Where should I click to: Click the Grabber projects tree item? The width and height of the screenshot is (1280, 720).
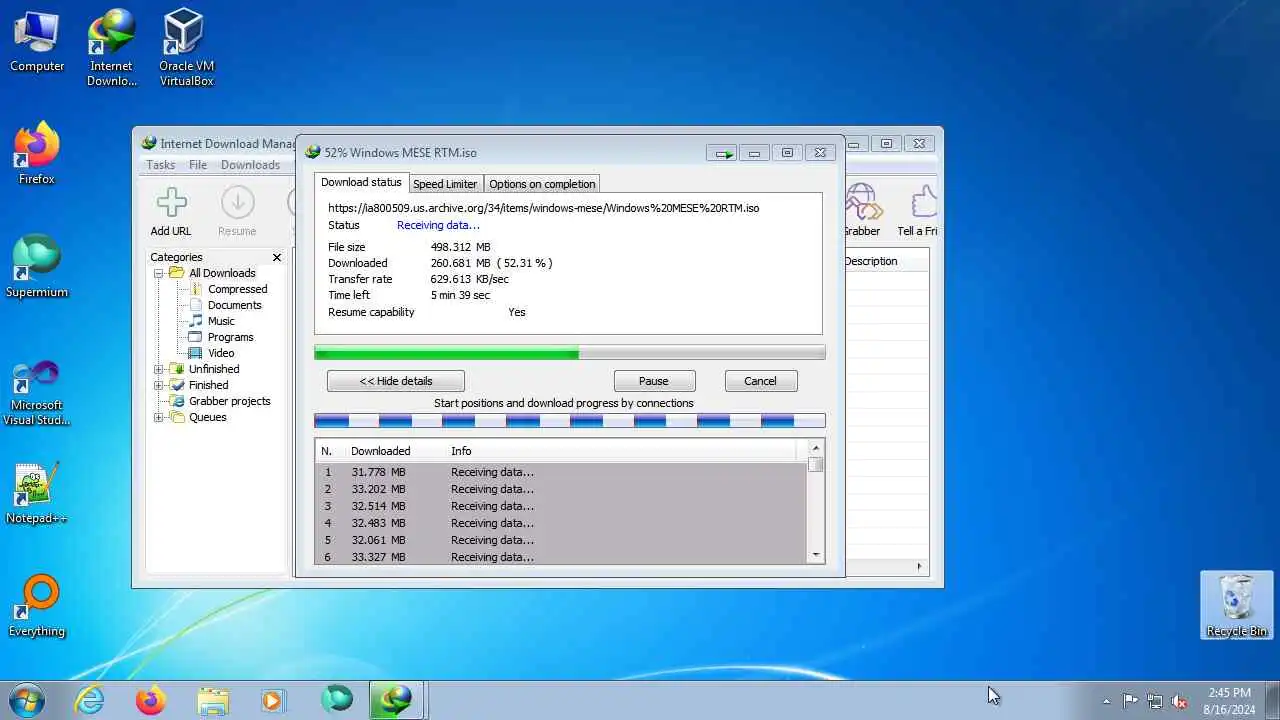pos(229,401)
